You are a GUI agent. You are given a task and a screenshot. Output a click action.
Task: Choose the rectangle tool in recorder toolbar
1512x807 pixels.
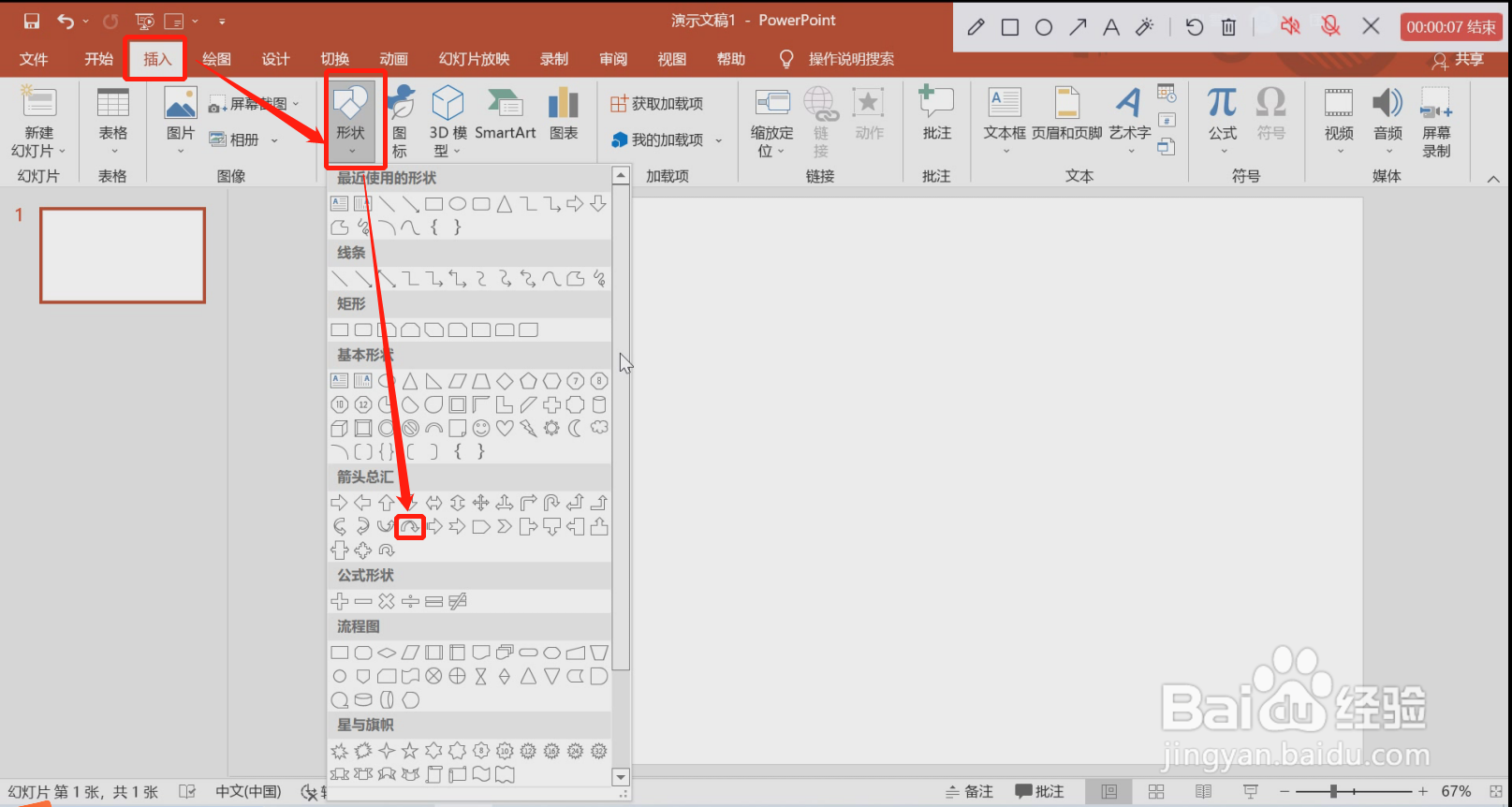point(1010,27)
